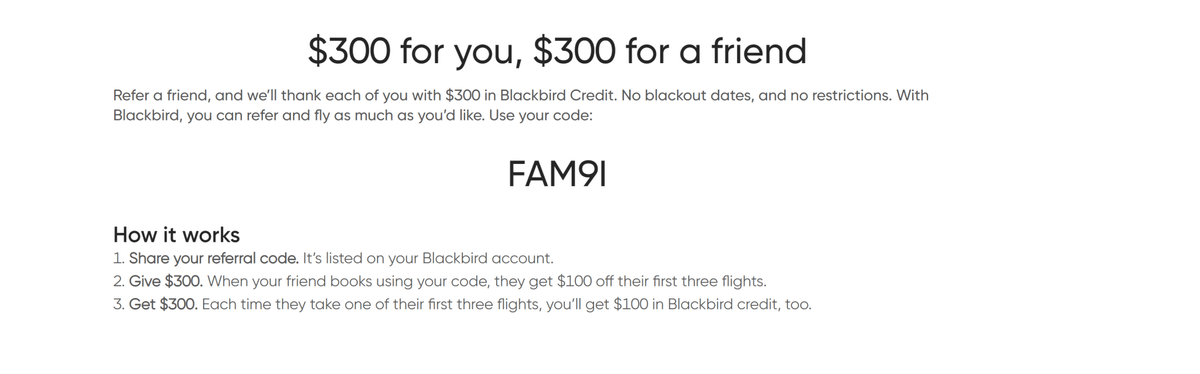1200x374 pixels.
Task: Click the step number "1."
Action: click(119, 259)
